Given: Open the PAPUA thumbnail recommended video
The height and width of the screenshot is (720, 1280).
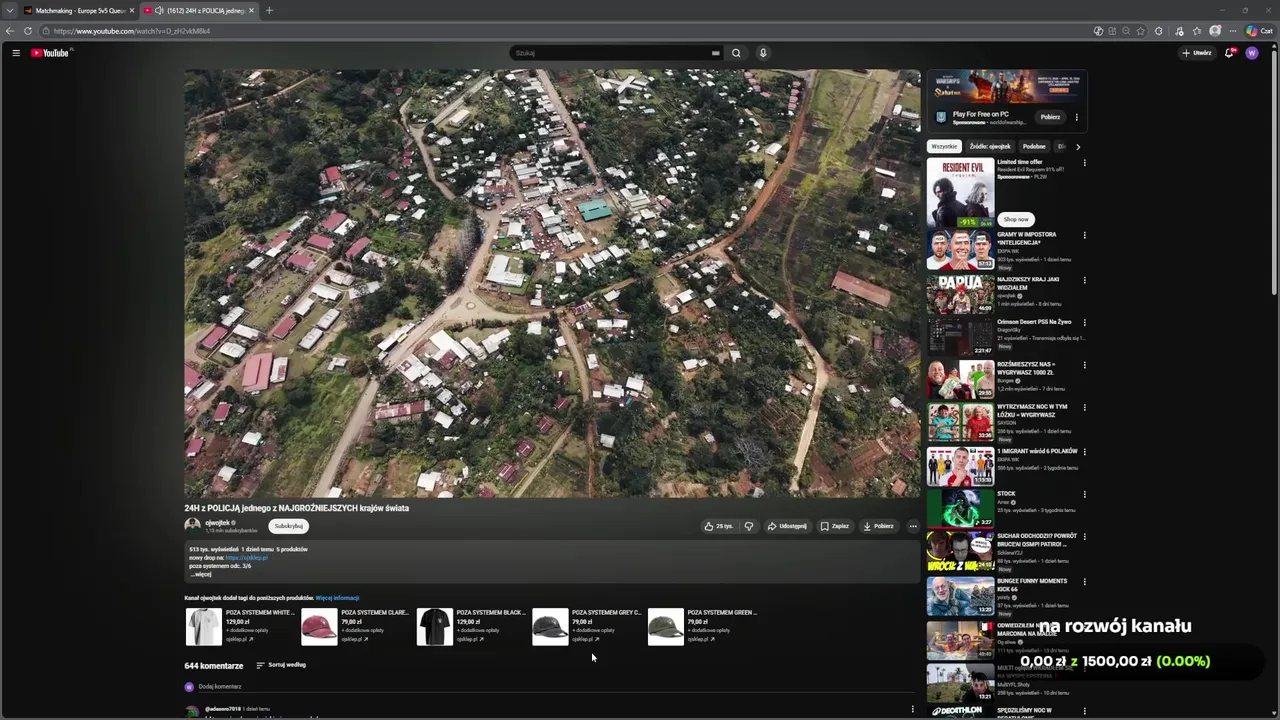Looking at the screenshot, I should pyautogui.click(x=960, y=294).
